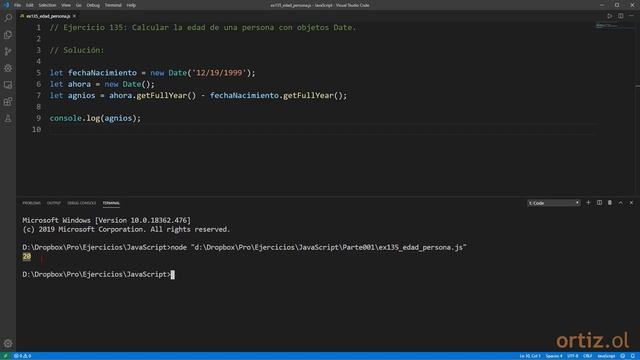
Task: Split the editor to the right
Action: click(x=620, y=16)
